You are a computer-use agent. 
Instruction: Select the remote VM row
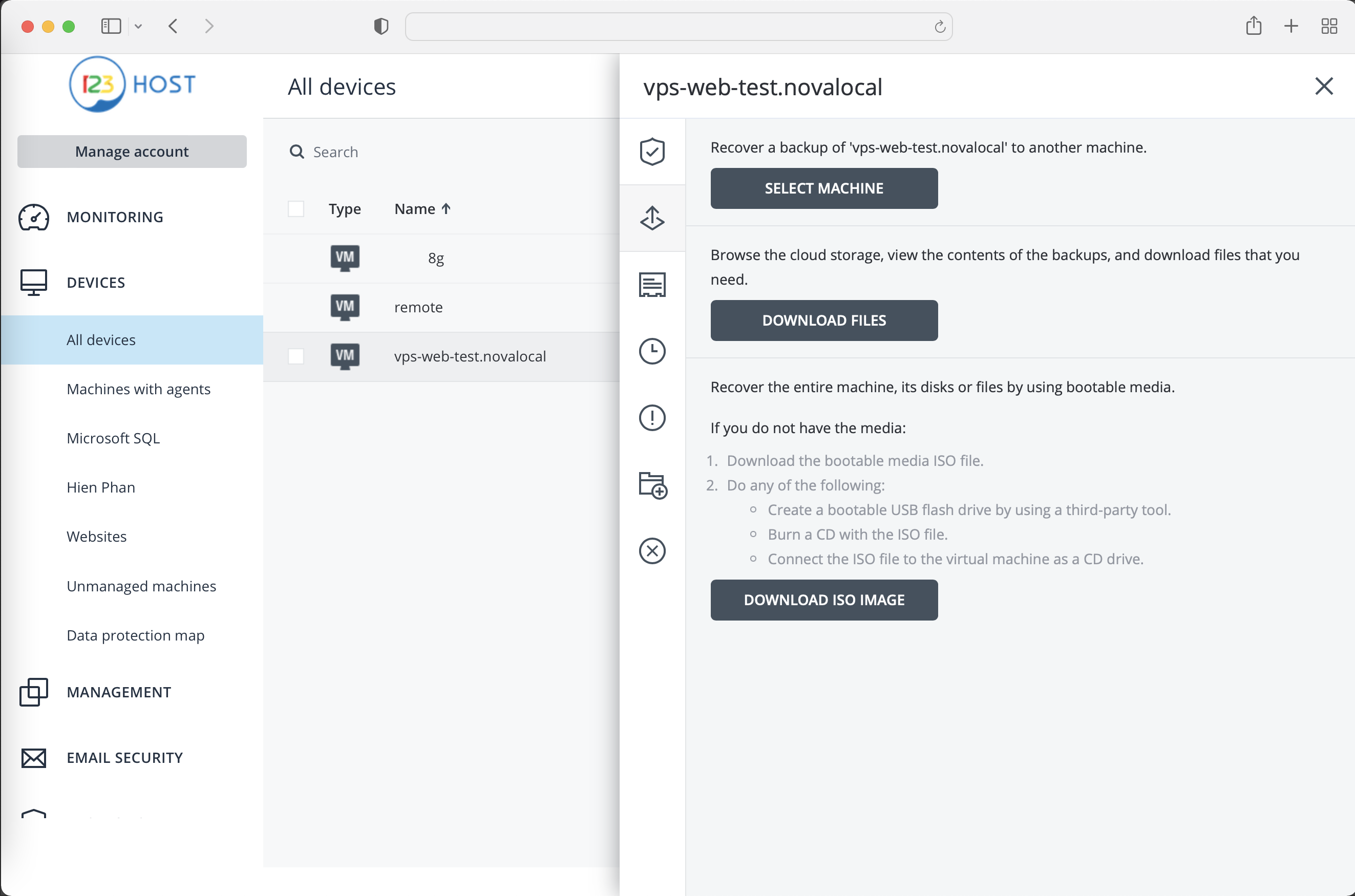point(418,307)
